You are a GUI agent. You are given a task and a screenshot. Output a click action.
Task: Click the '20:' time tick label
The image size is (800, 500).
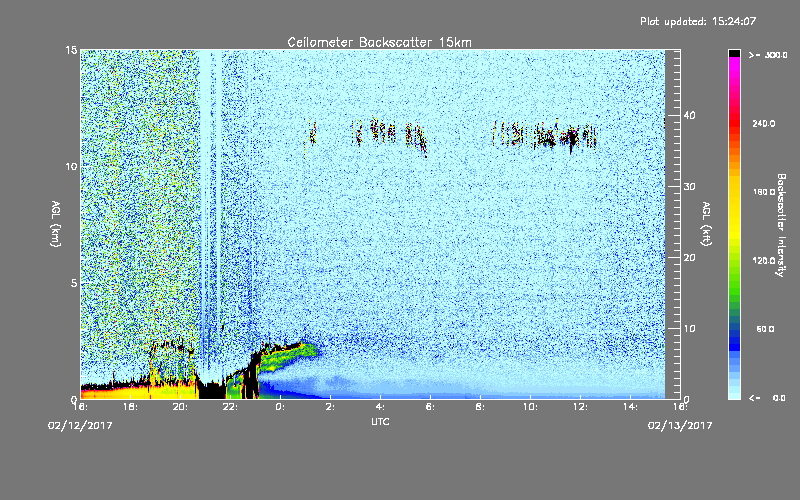(x=180, y=407)
